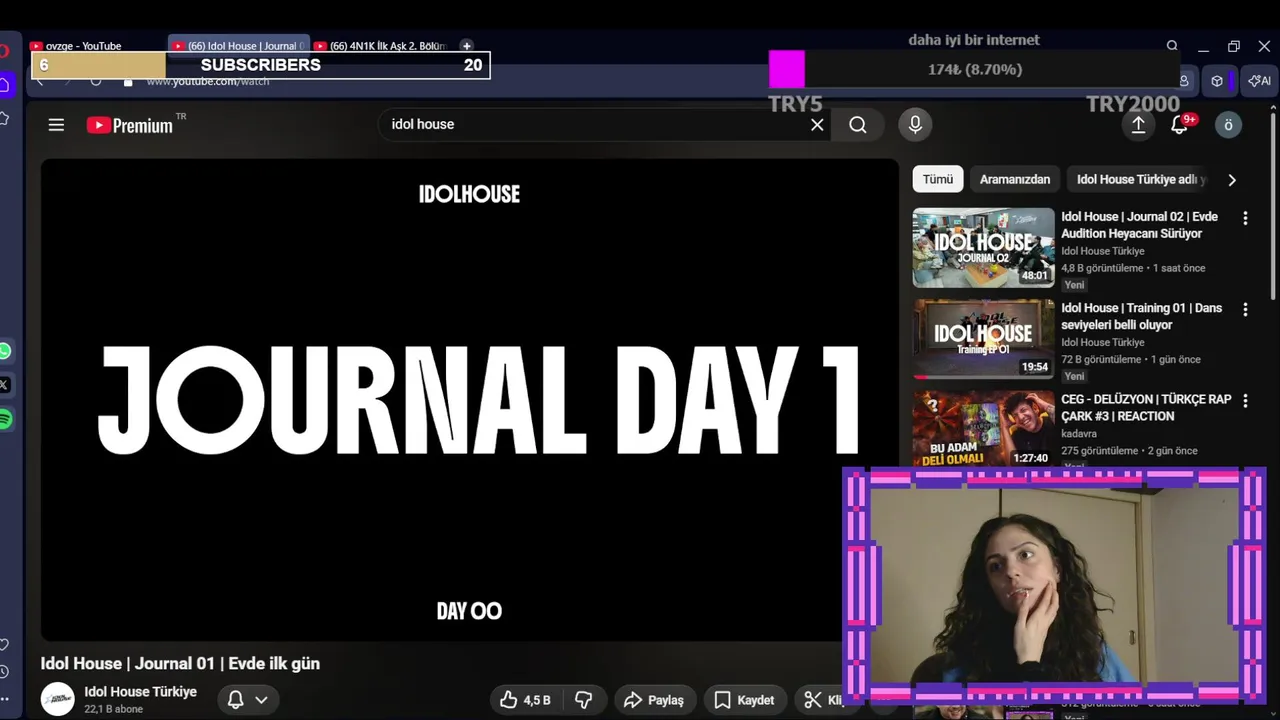Viewport: 1280px width, 720px height.
Task: Open Opera sidebar history clock icon
Action: (5, 672)
